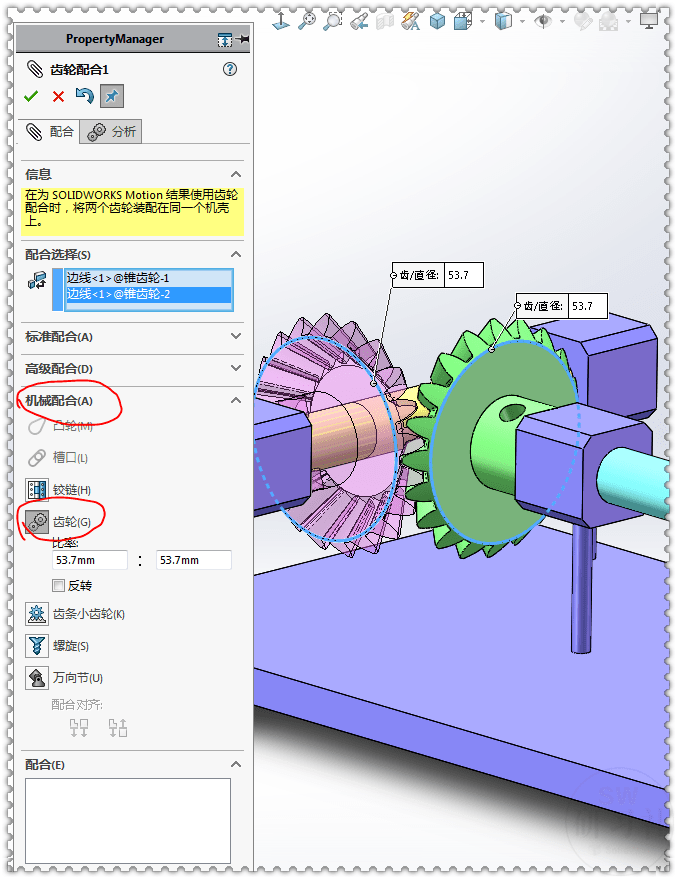The width and height of the screenshot is (677, 879).
Task: Click the Hide/Show Items eye icon
Action: point(542,21)
